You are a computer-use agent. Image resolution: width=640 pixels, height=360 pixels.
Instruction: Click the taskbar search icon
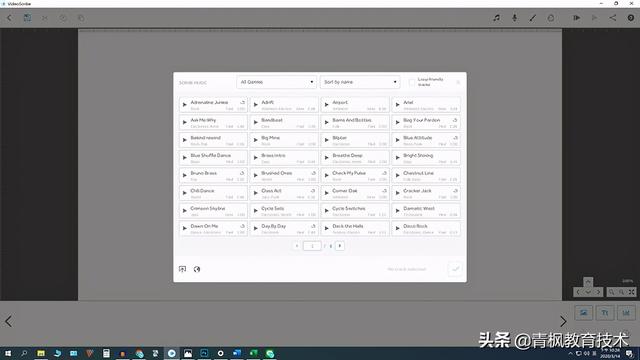coord(24,353)
